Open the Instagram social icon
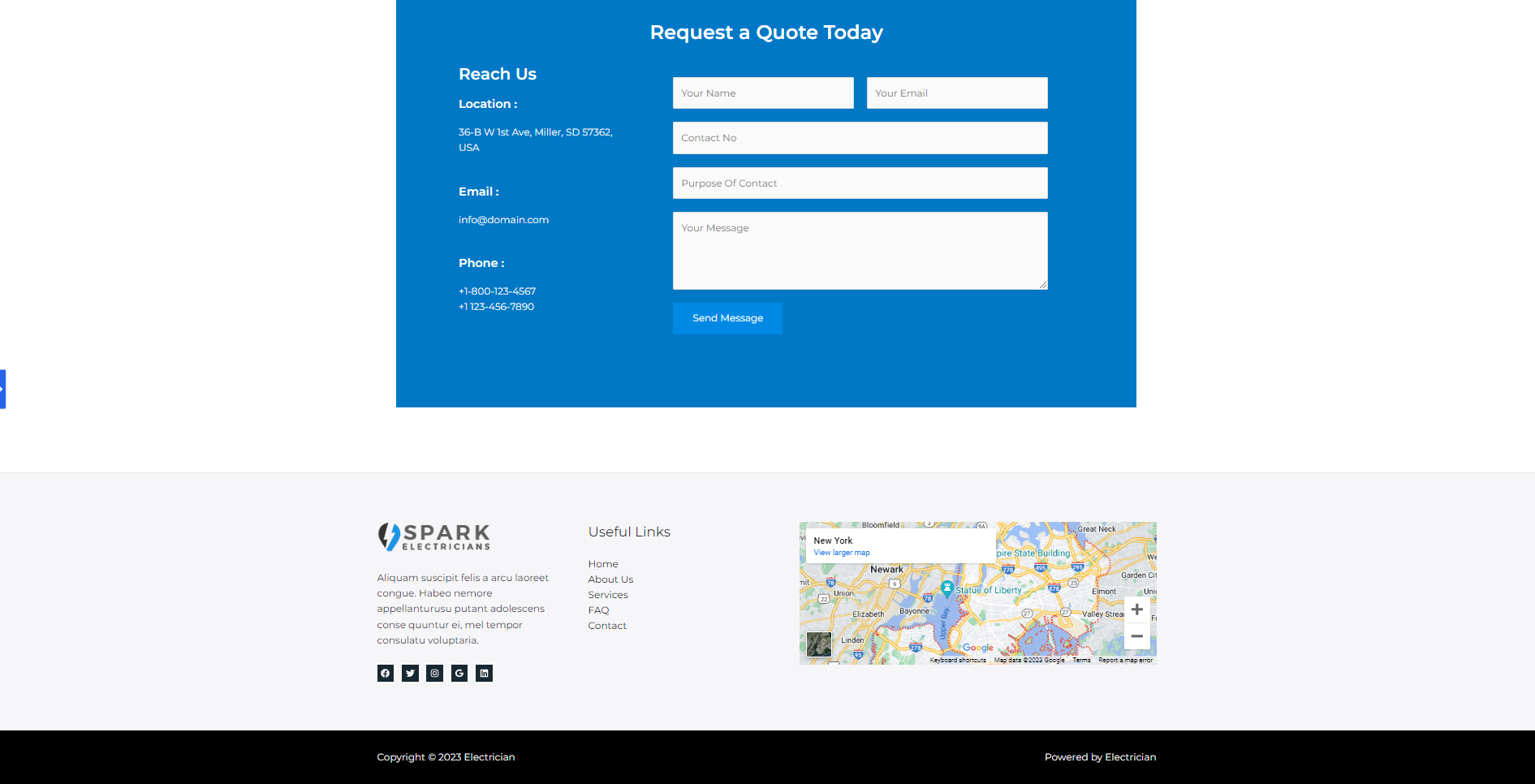The width and height of the screenshot is (1535, 784). coord(435,673)
